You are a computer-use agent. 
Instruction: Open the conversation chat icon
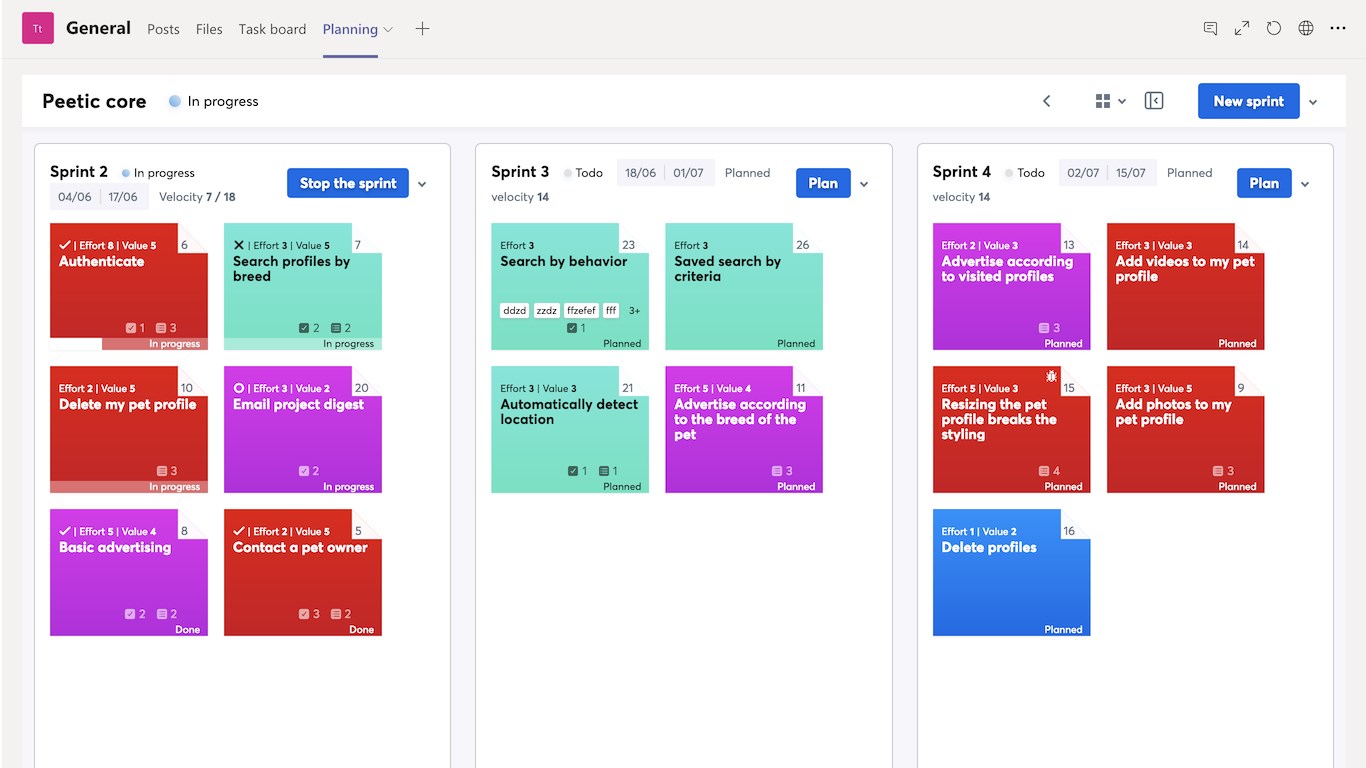pos(1210,29)
